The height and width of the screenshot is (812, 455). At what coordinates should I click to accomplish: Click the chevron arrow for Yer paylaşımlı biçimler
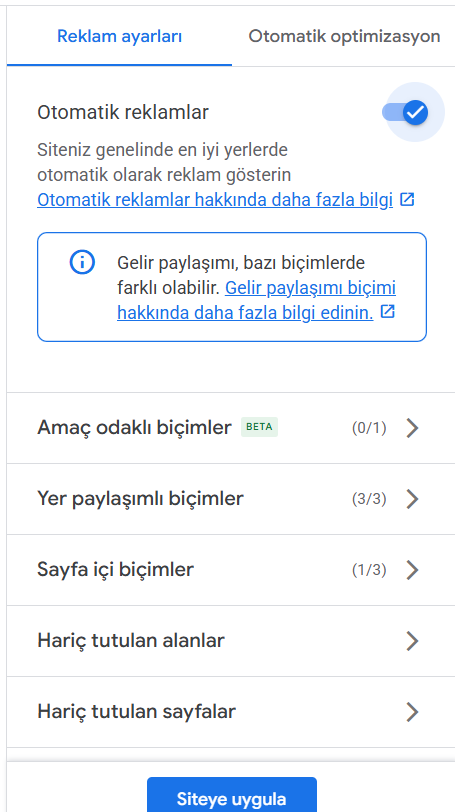[412, 499]
